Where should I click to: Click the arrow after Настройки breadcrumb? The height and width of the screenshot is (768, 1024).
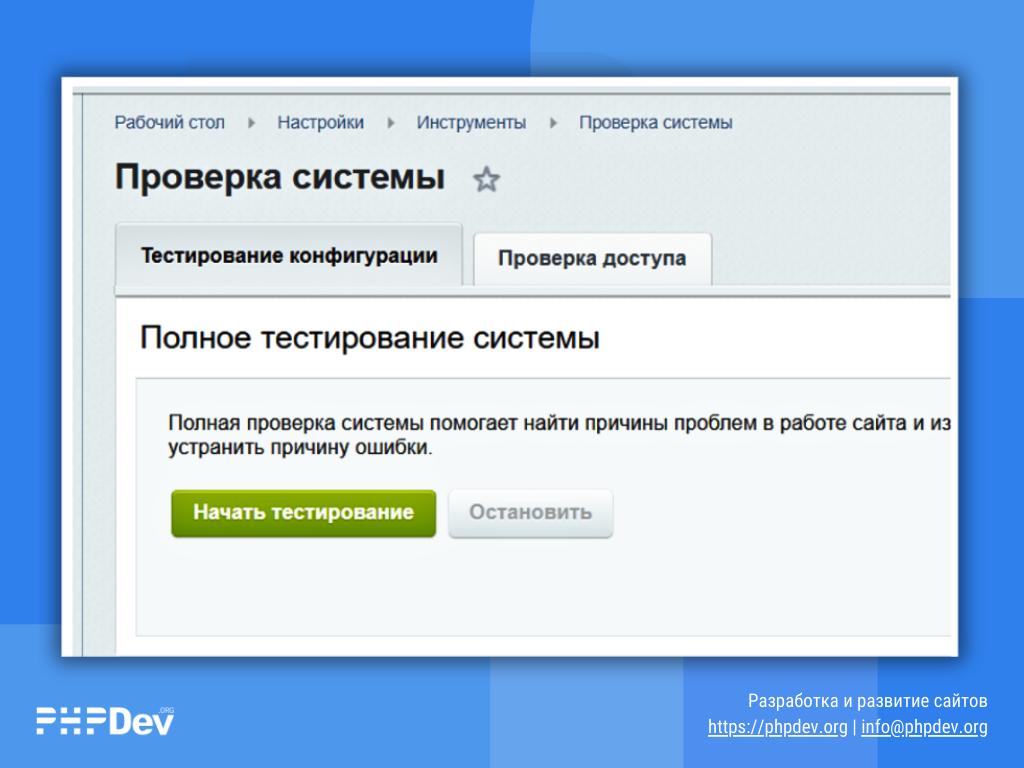click(391, 123)
